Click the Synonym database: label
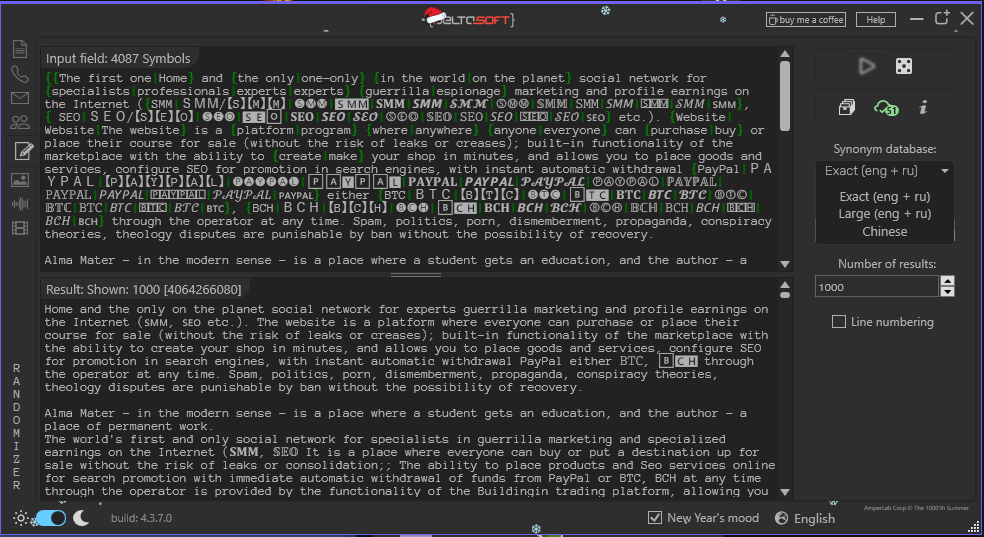The height and width of the screenshot is (537, 984). click(x=884, y=149)
